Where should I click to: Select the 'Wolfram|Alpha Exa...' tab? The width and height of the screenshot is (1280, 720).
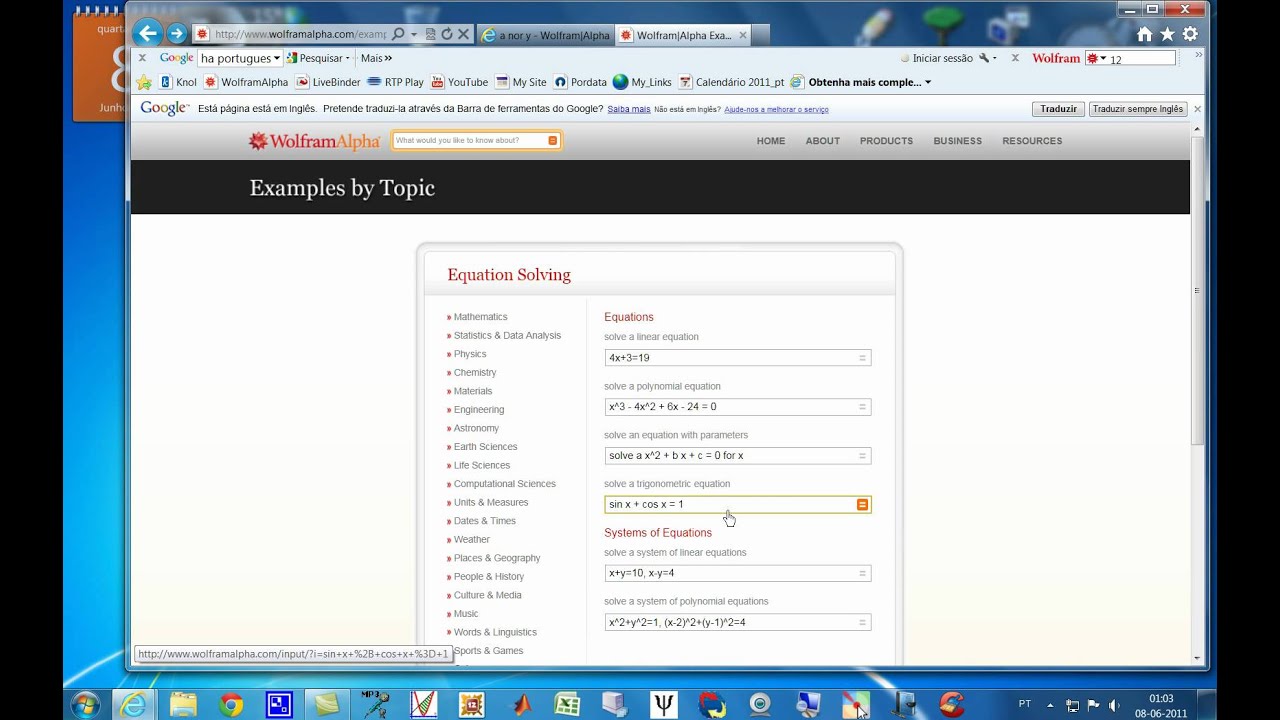(684, 35)
